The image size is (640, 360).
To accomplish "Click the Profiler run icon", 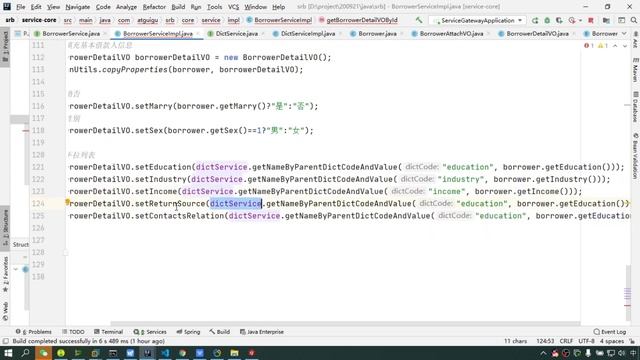I will [x=572, y=20].
